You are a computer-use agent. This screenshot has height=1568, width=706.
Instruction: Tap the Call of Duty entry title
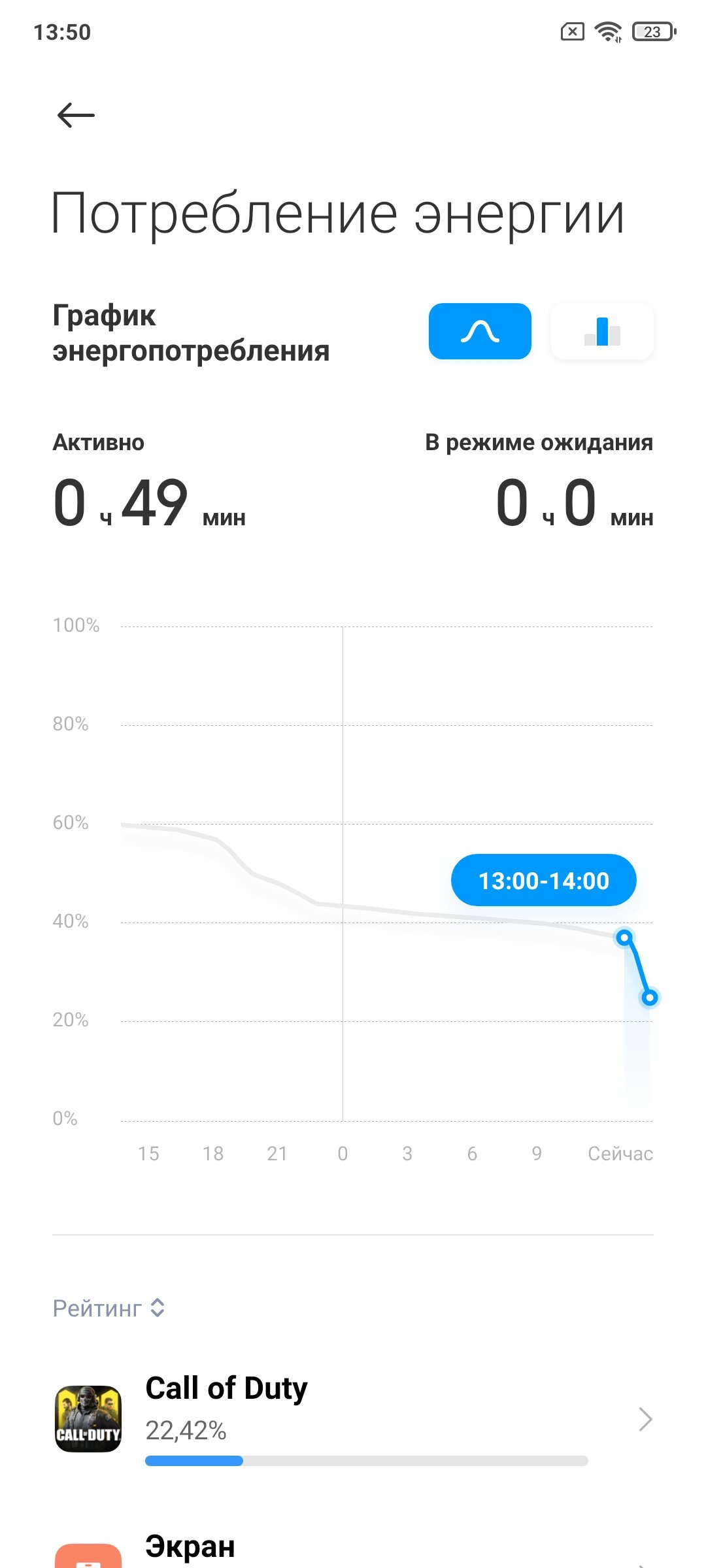[x=226, y=1388]
